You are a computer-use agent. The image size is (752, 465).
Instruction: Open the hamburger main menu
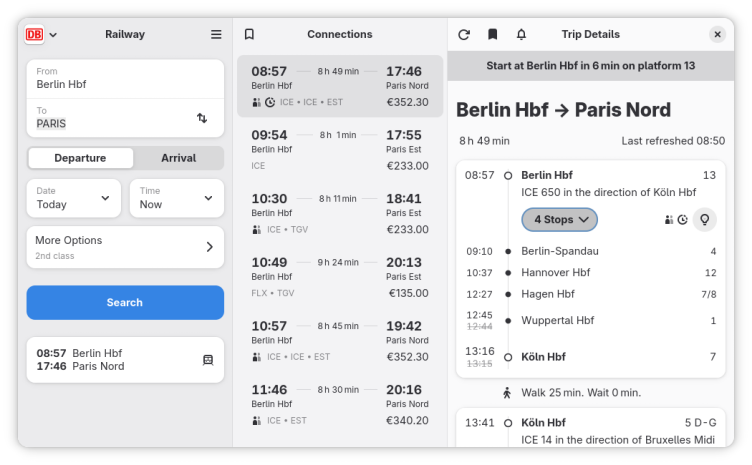216,34
